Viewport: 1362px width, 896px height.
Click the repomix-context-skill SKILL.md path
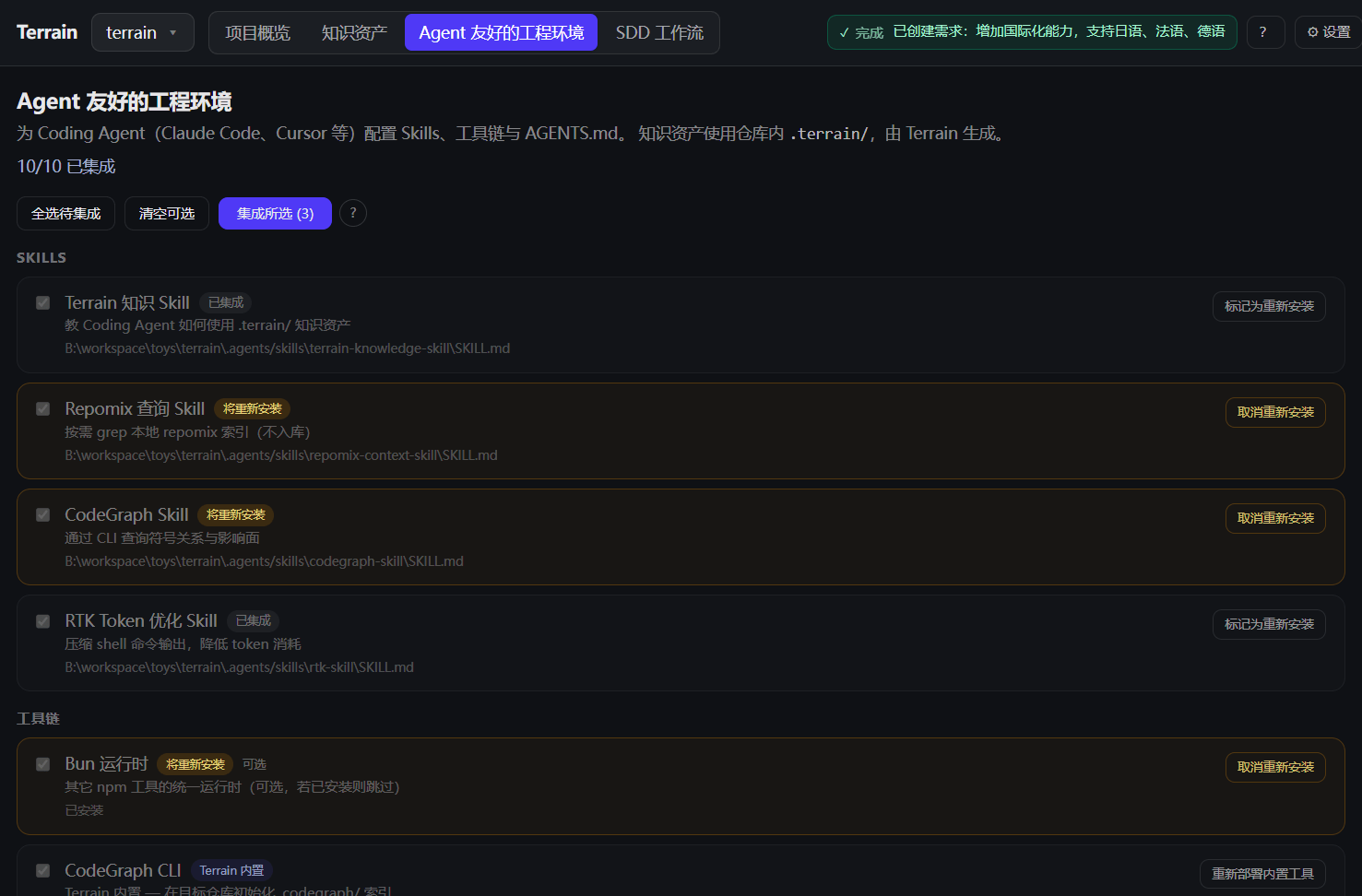click(x=281, y=455)
